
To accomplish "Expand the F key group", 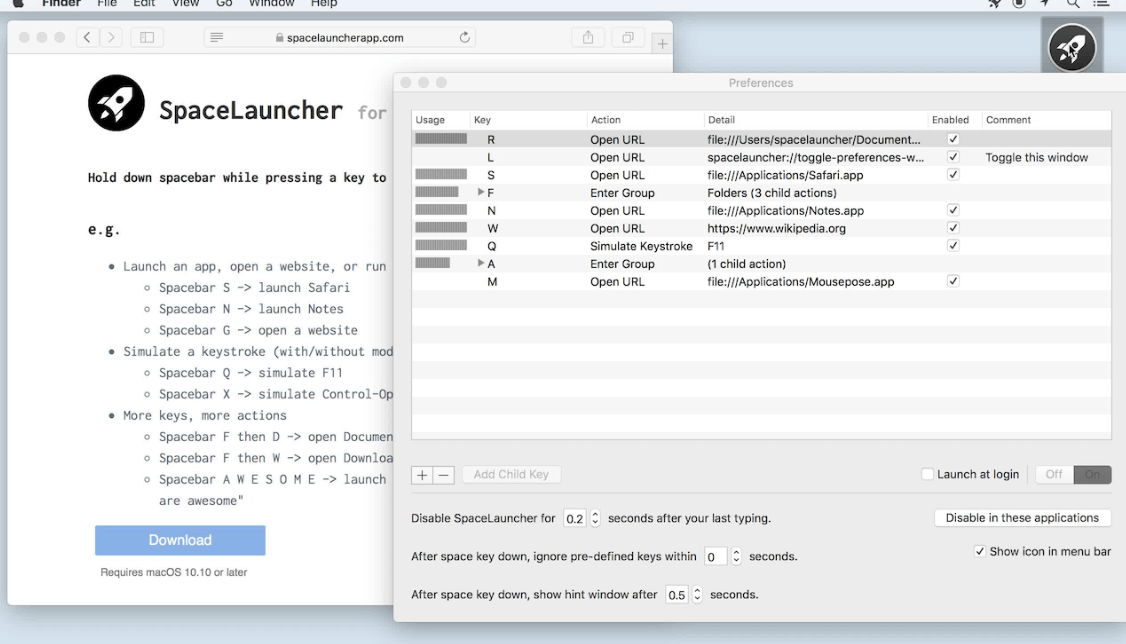I will [480, 192].
